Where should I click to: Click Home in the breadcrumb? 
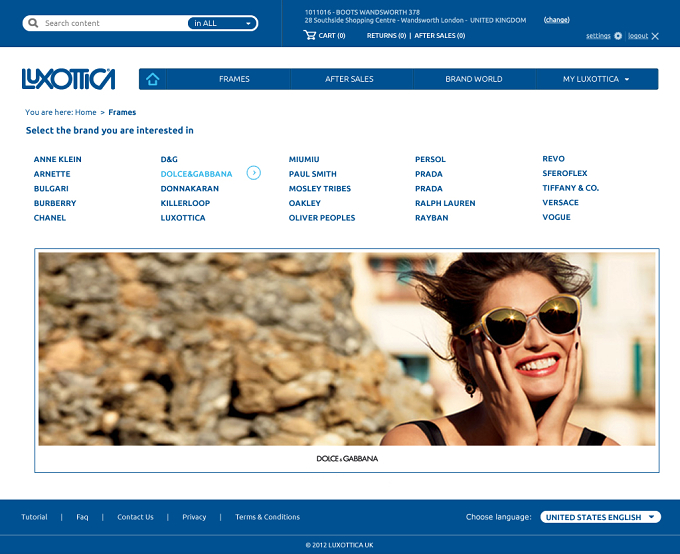tap(85, 112)
